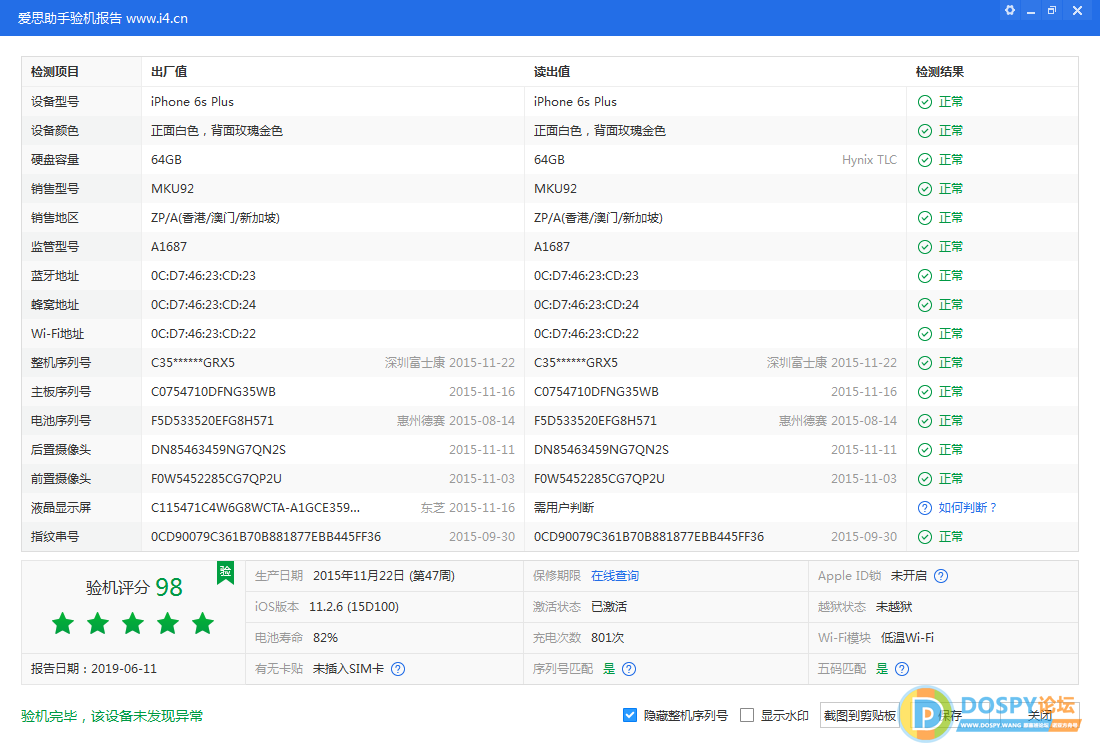Click the 爱思助手验机报告 www.i4.cn title
Image resolution: width=1100 pixels, height=749 pixels.
[102, 18]
